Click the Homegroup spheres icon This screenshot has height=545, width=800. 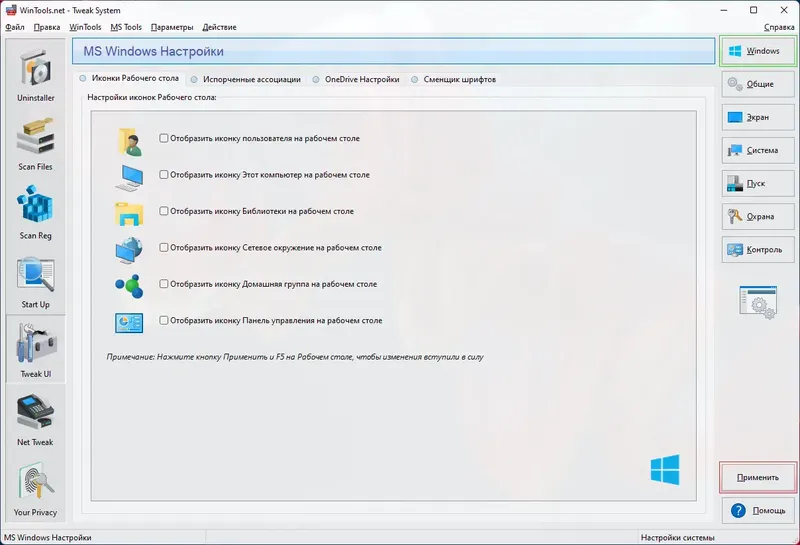click(x=129, y=286)
